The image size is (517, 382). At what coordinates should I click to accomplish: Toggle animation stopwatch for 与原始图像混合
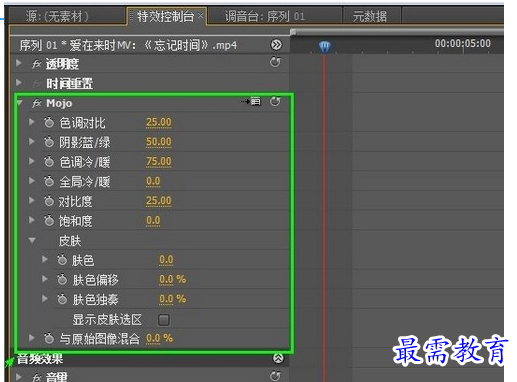[x=49, y=338]
